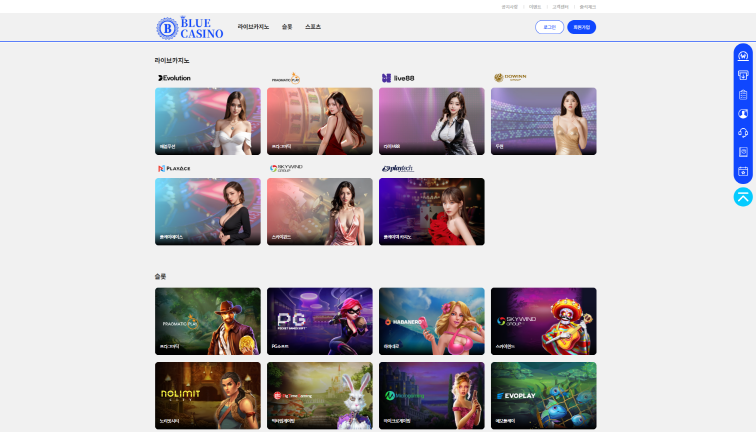Click the Blue Casino logo
This screenshot has width=756, height=432.
coord(190,27)
